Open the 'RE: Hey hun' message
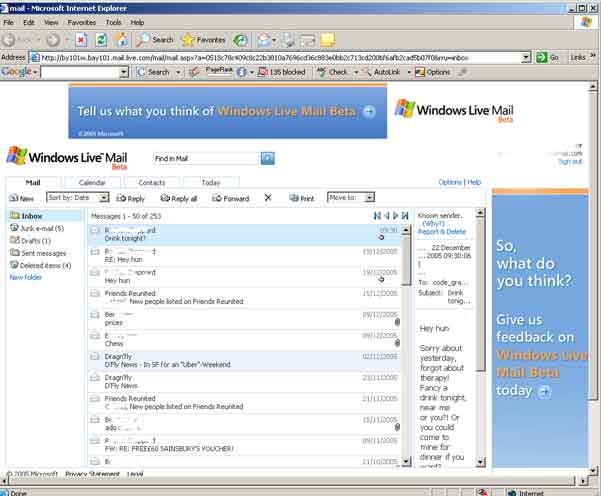Image resolution: width=601 pixels, height=496 pixels. [x=244, y=256]
